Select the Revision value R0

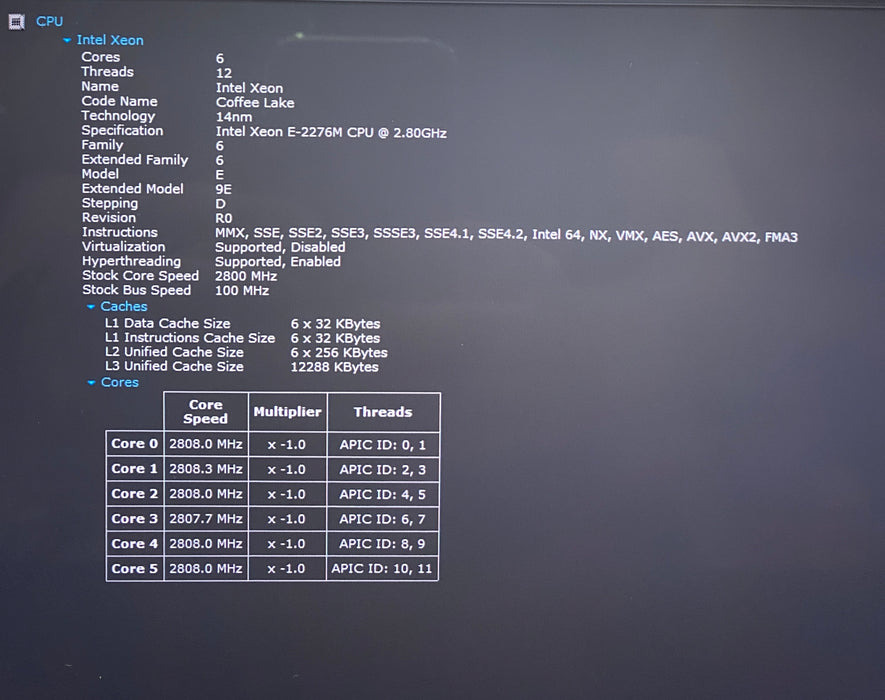pyautogui.click(x=224, y=218)
